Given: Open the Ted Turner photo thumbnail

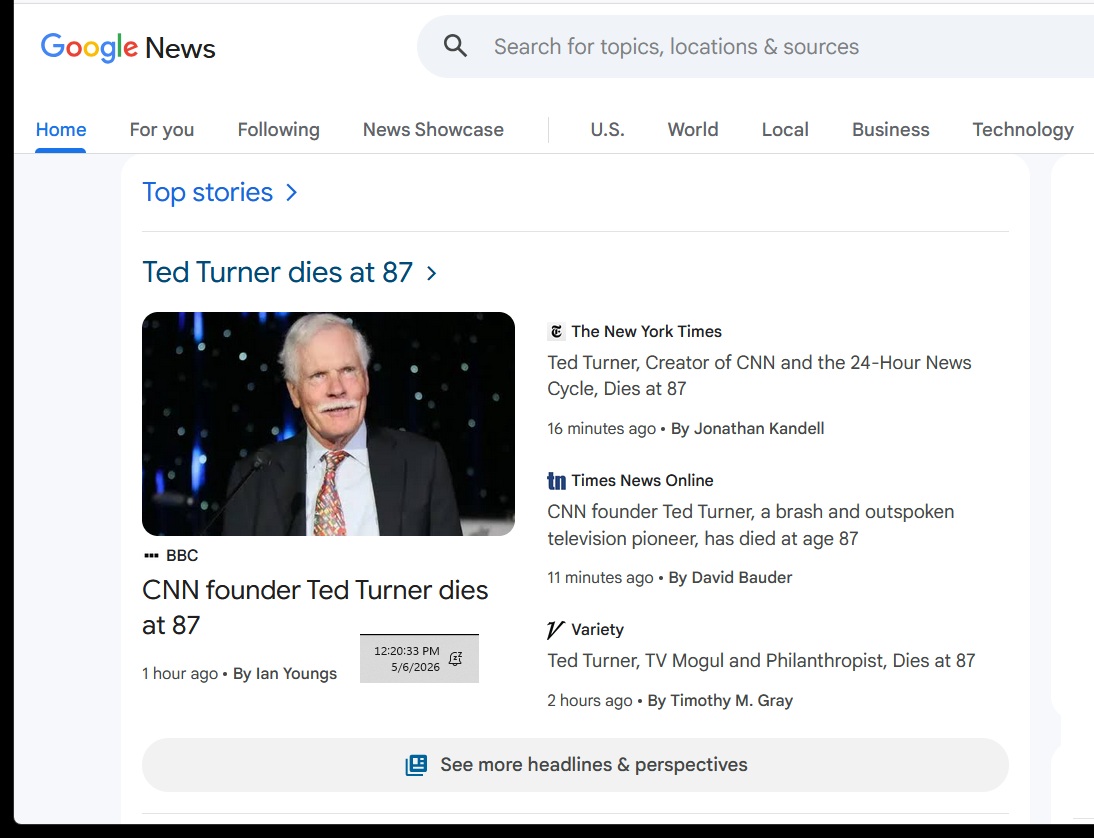Looking at the screenshot, I should (328, 424).
